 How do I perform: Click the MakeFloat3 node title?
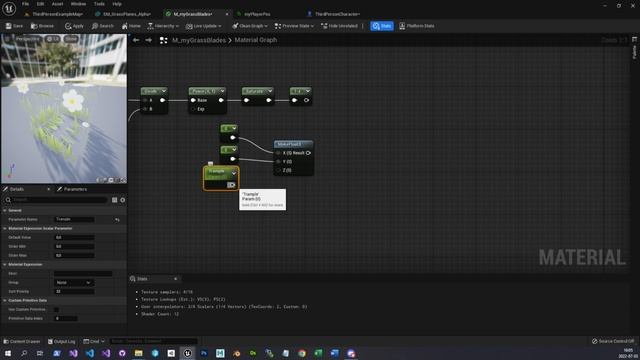click(x=289, y=144)
